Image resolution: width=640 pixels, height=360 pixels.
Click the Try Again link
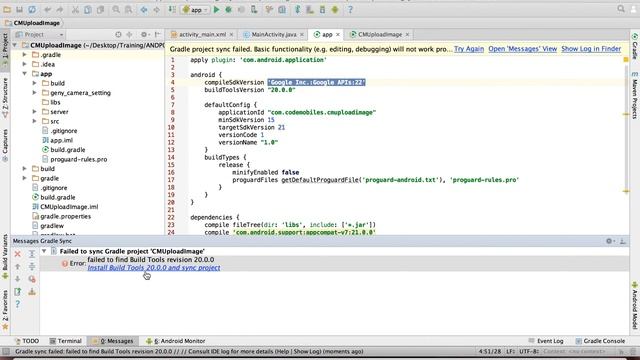point(469,49)
